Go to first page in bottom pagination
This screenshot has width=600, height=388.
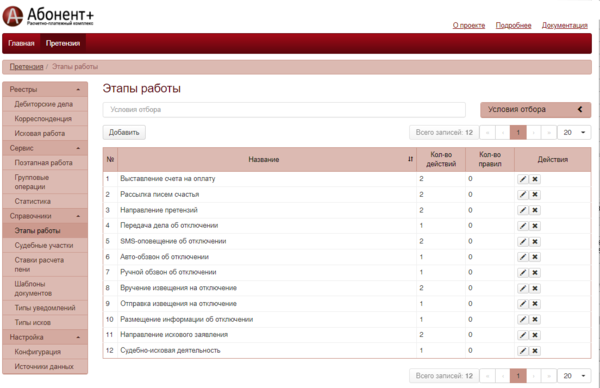(487, 376)
